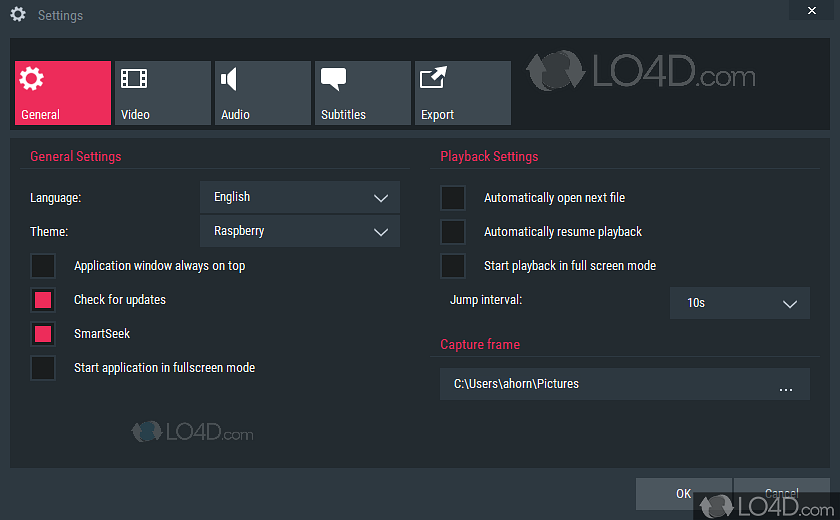This screenshot has width=840, height=520.
Task: Click the Export arrow icon
Action: pos(434,79)
